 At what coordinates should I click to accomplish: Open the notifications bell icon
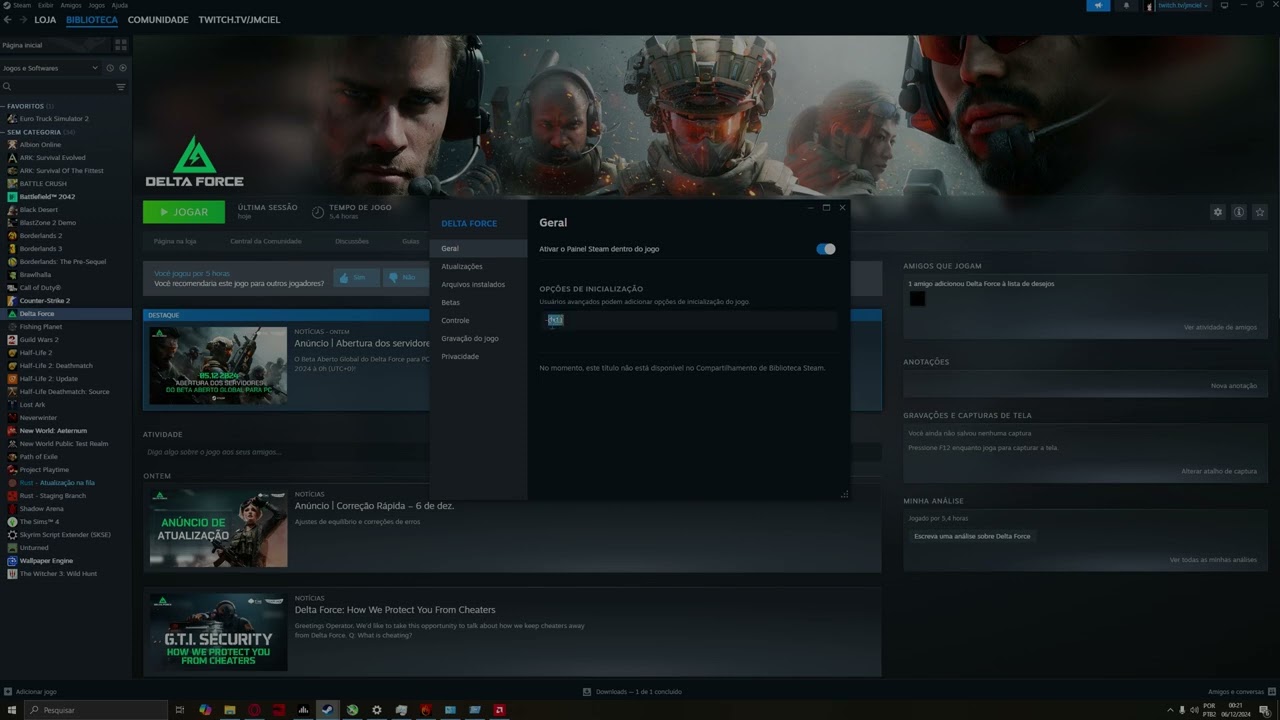pos(1127,5)
